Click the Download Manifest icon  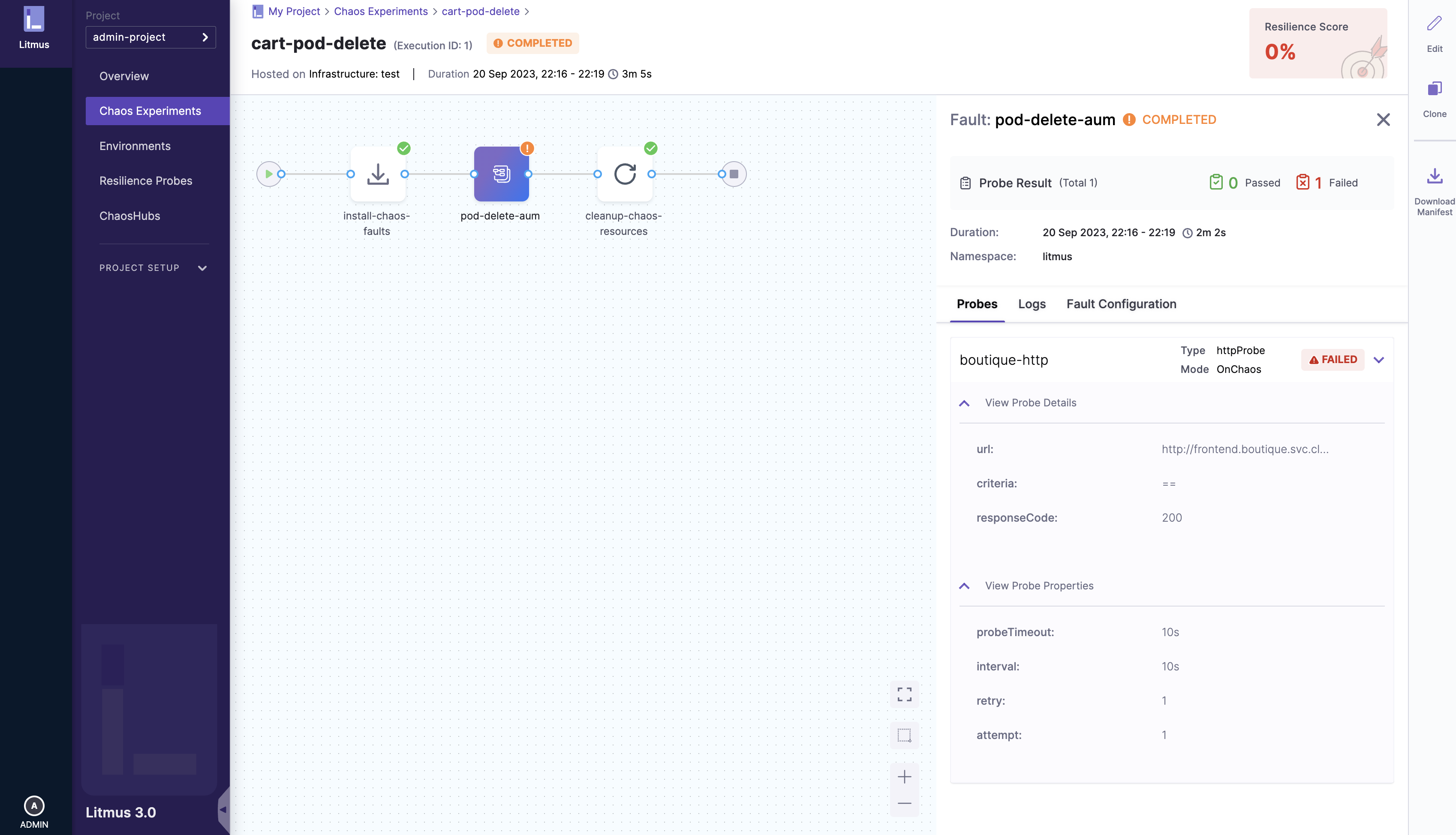(1434, 176)
